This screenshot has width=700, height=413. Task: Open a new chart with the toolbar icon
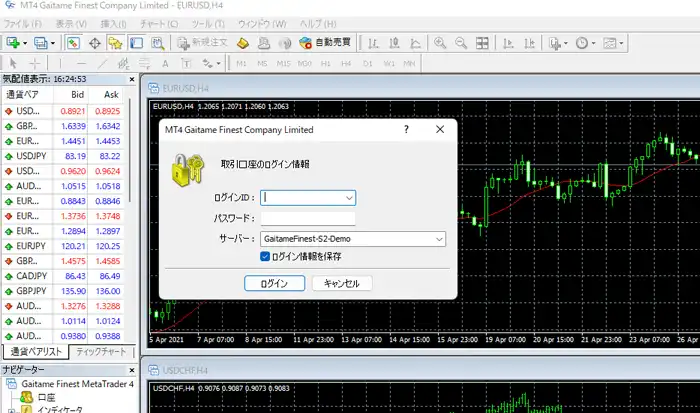[13, 43]
